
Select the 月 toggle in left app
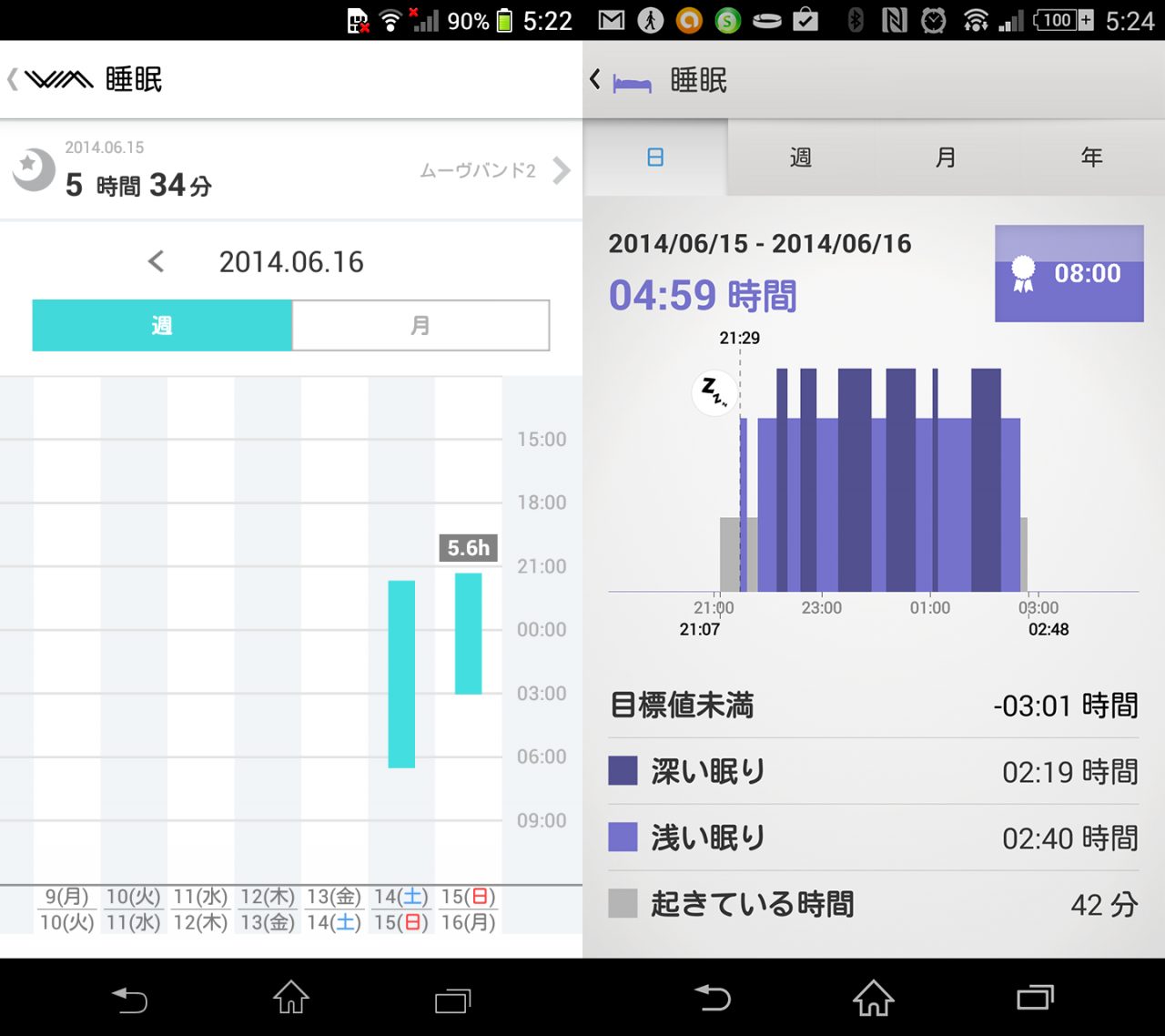pyautogui.click(x=420, y=325)
